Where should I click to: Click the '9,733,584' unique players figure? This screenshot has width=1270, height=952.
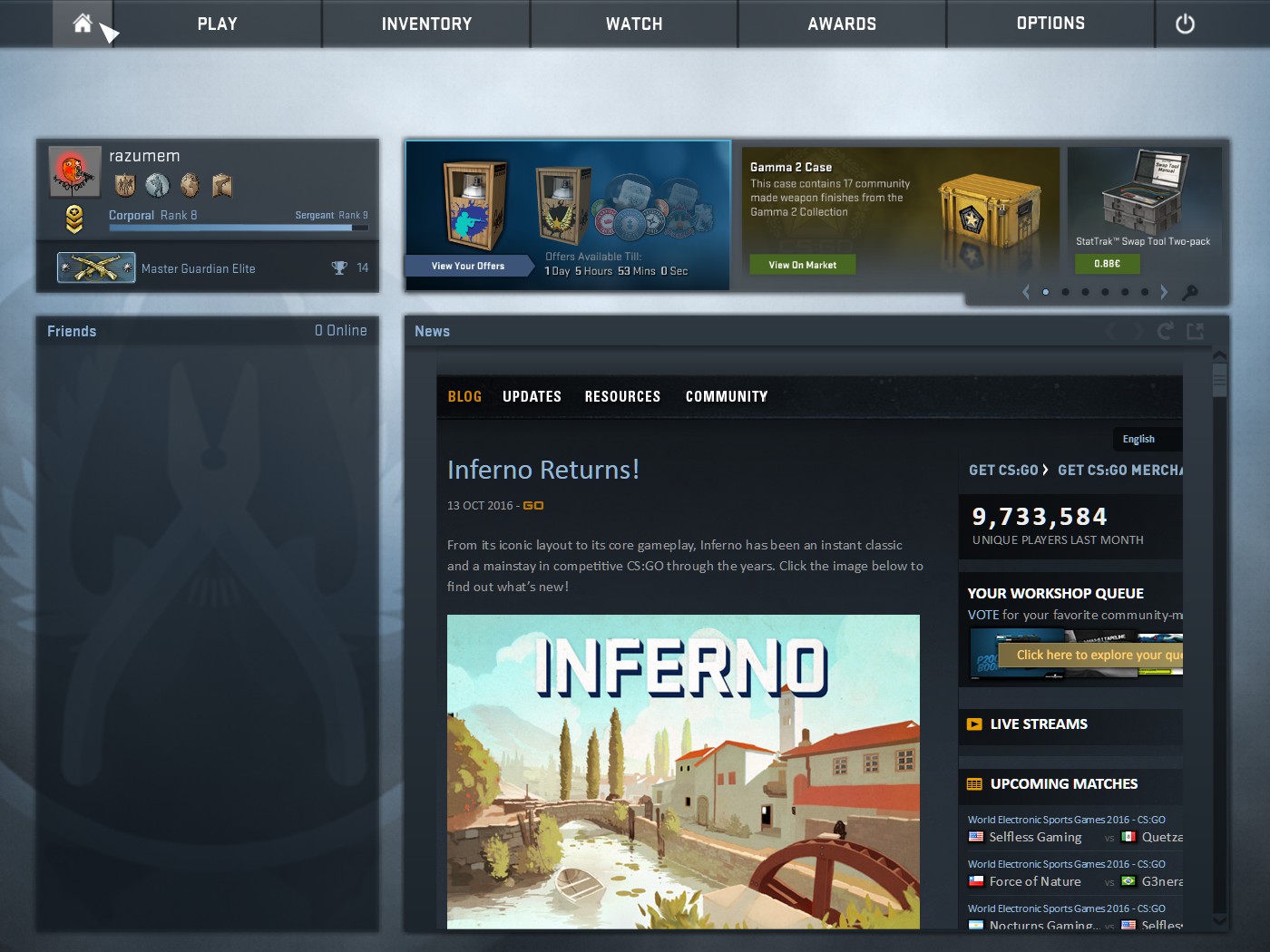click(x=1040, y=517)
